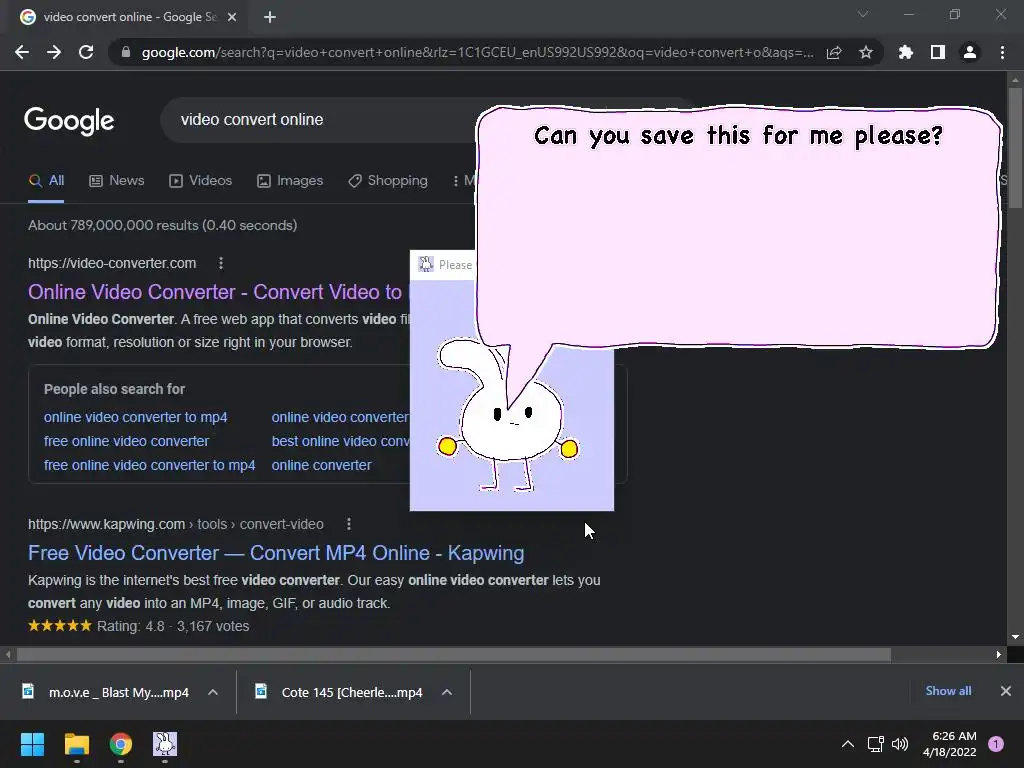Viewport: 1024px width, 768px height.
Task: Click Show all downloads
Action: tap(948, 691)
